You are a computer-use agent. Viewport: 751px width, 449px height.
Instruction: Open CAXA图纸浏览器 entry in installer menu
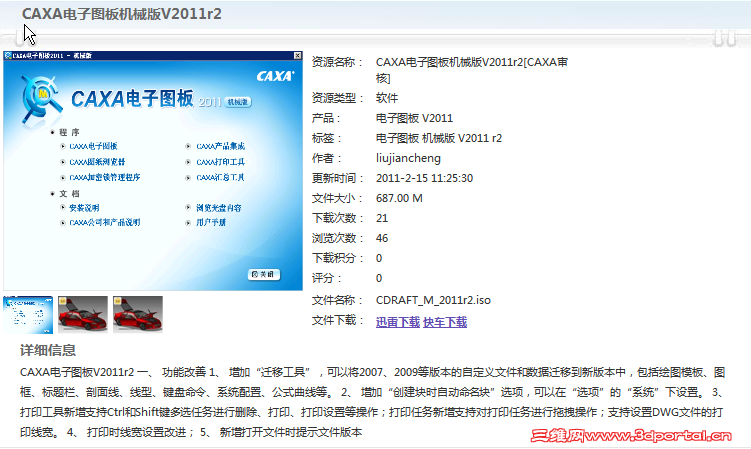(97, 162)
